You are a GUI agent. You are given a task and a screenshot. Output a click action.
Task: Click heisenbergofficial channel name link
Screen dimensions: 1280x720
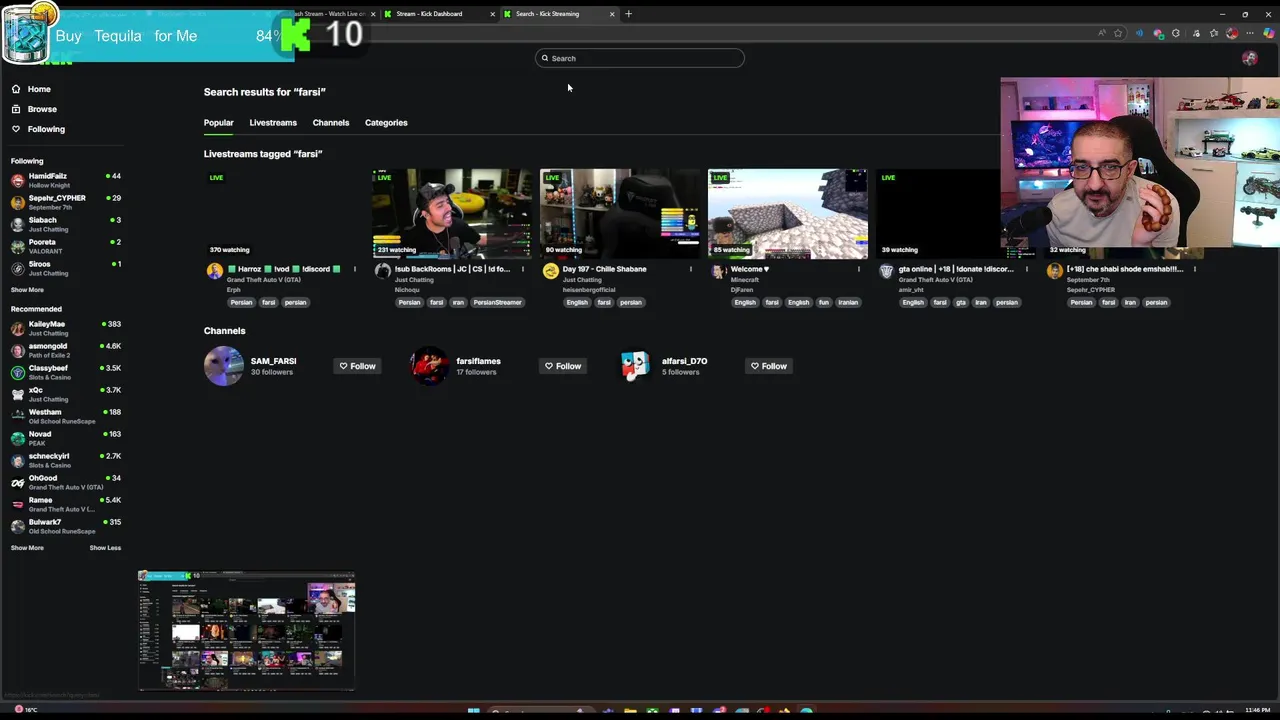coord(589,290)
